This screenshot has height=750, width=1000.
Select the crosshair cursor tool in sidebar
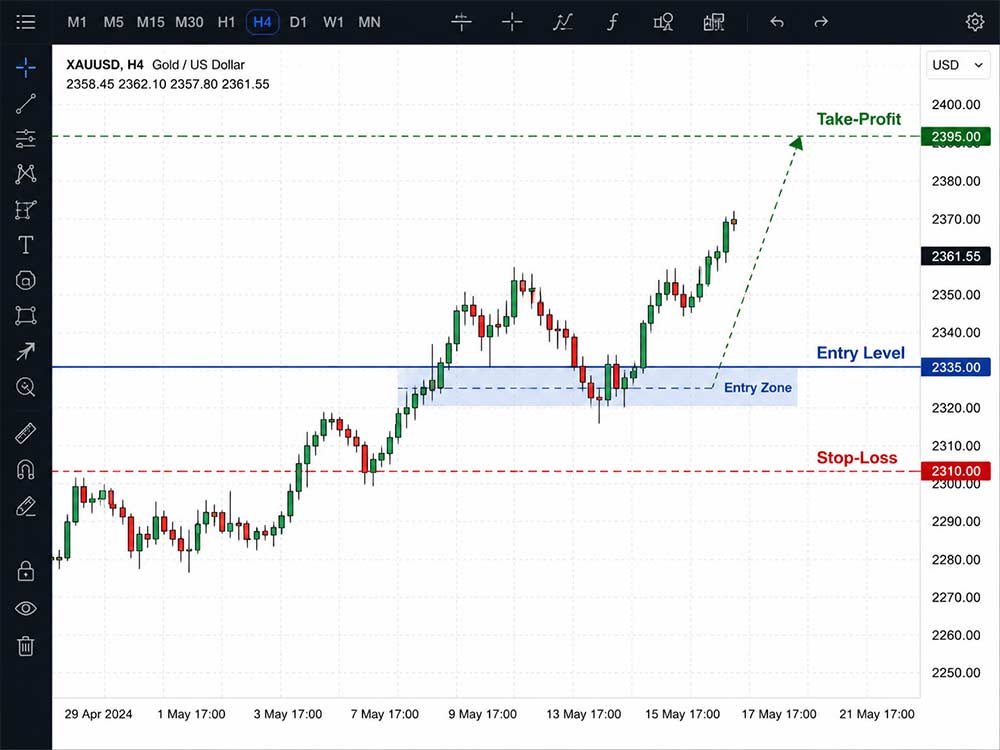pos(26,67)
